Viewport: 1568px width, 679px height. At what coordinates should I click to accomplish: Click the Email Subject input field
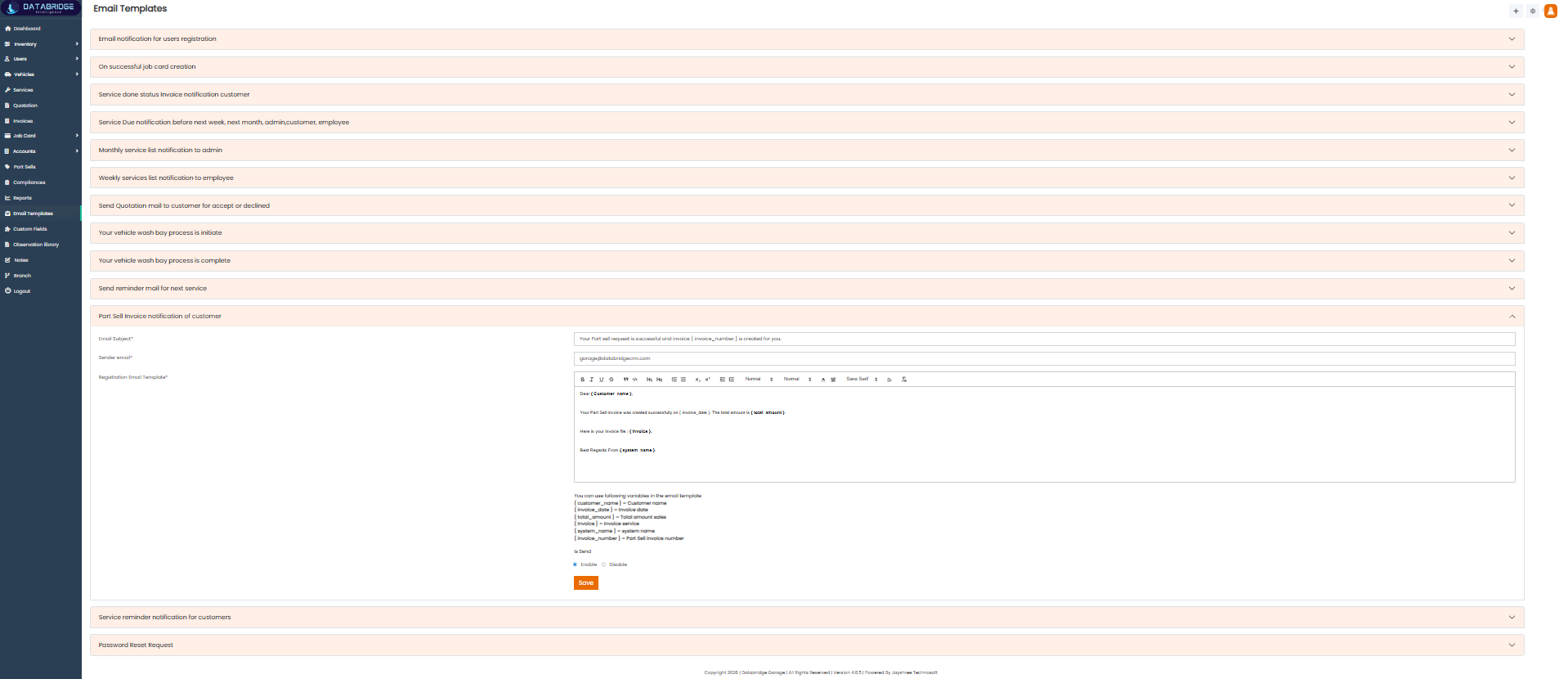point(1044,339)
